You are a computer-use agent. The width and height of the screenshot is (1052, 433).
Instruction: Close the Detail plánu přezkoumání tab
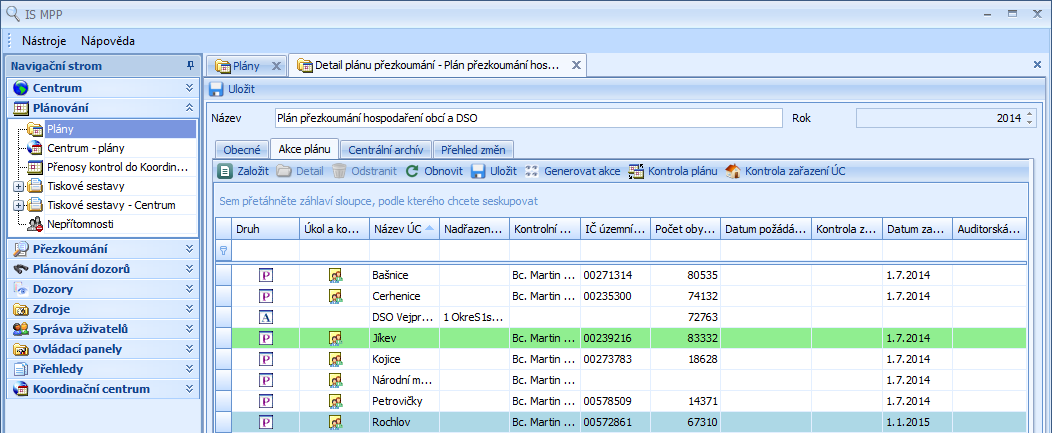coord(576,66)
